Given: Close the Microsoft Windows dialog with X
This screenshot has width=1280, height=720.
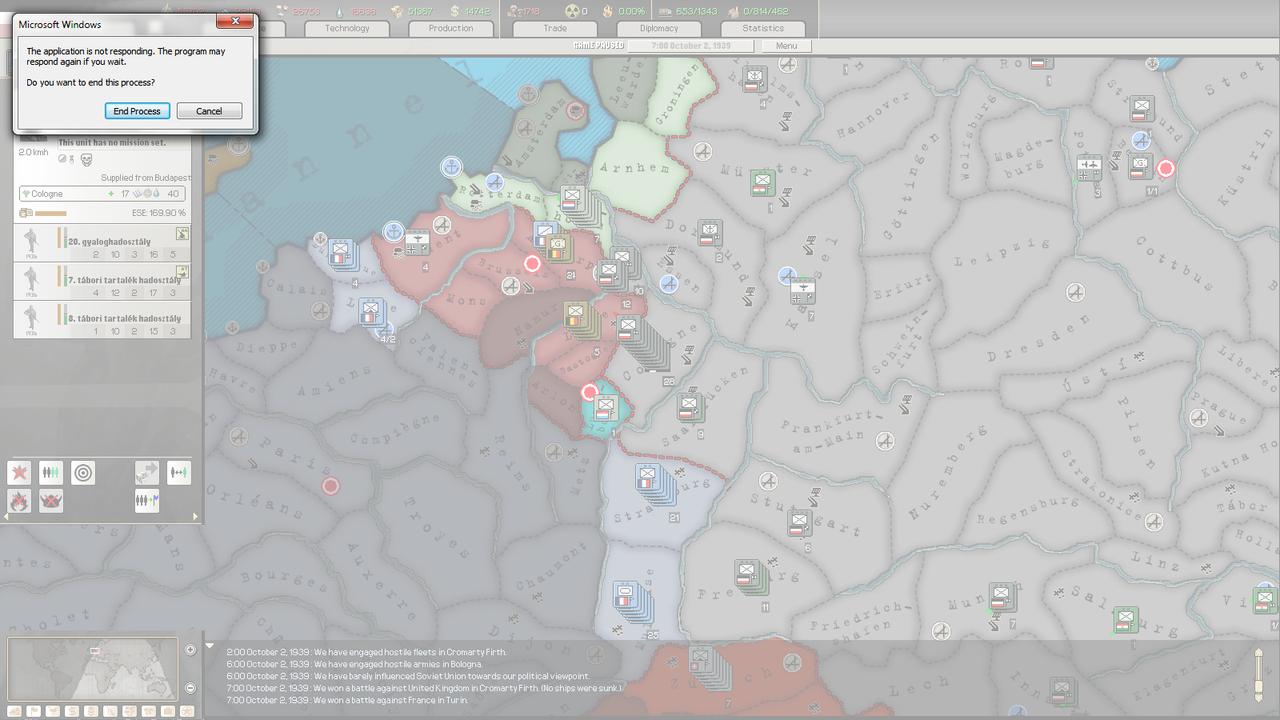Looking at the screenshot, I should (x=235, y=20).
